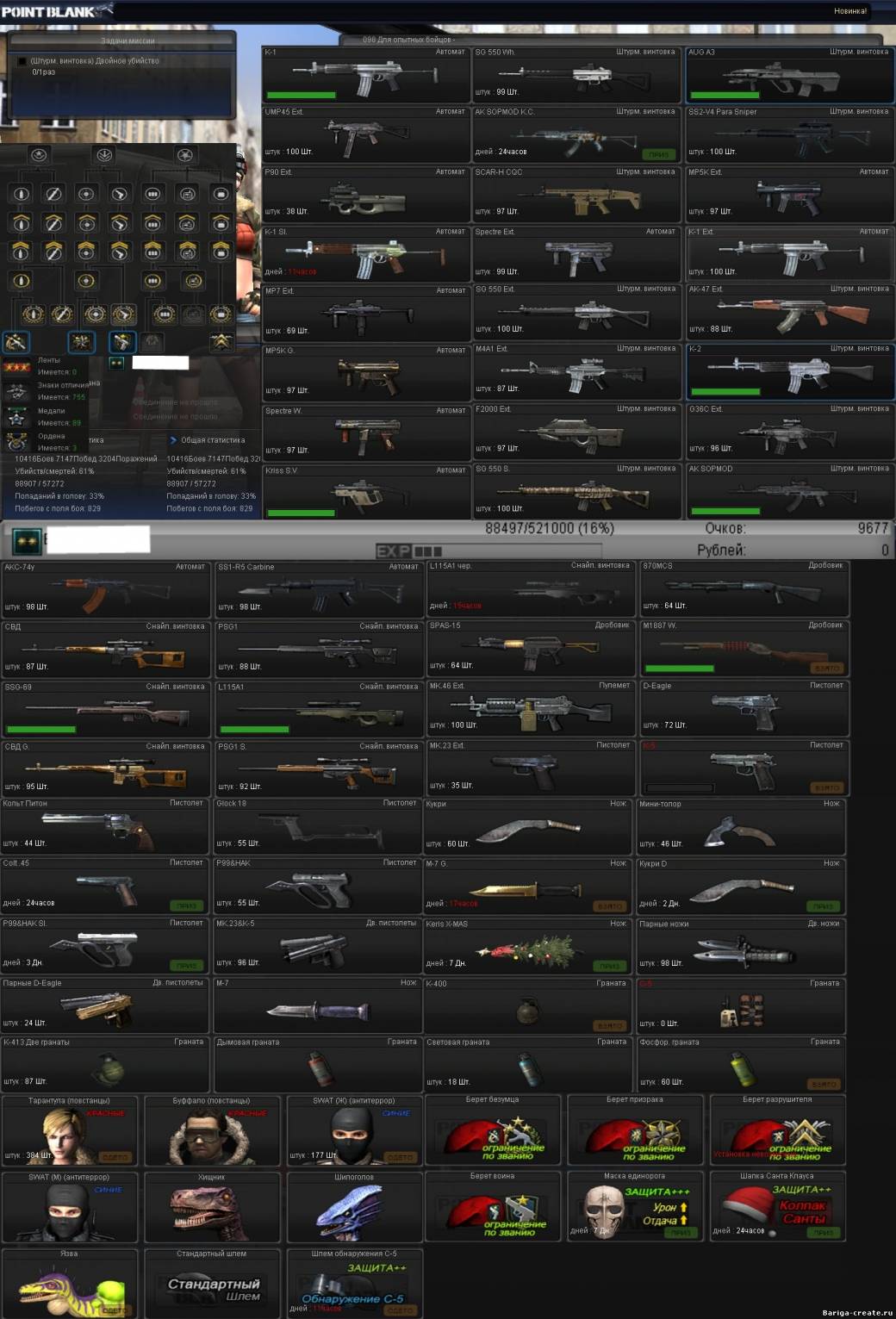Select the Шлем обнаружения C-5
Screen dimensions: 896x1319
point(354,1284)
